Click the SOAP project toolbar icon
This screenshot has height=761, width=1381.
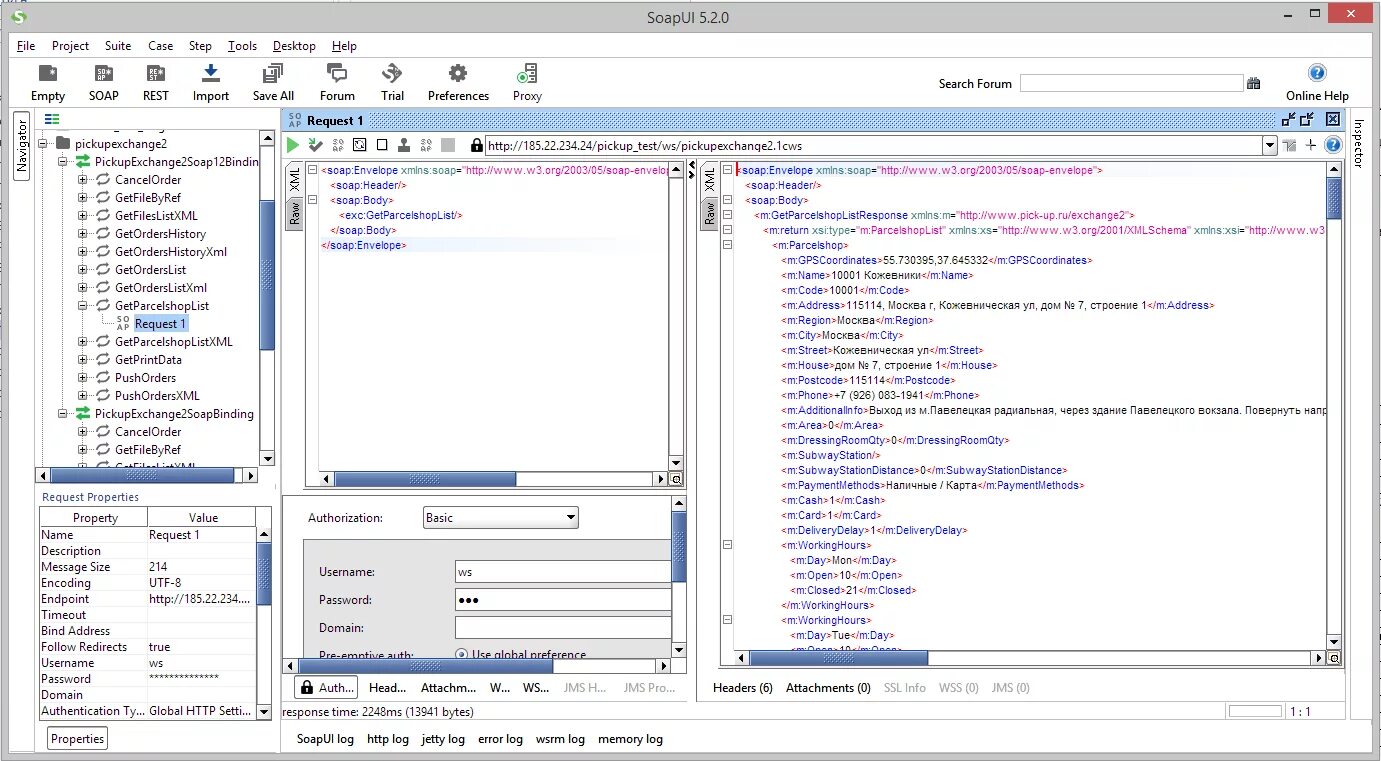click(x=103, y=73)
